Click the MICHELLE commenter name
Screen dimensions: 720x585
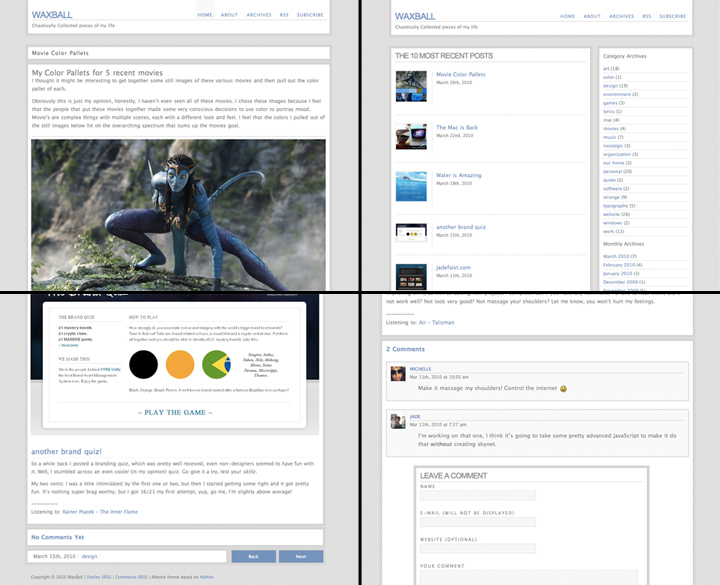[x=421, y=369]
